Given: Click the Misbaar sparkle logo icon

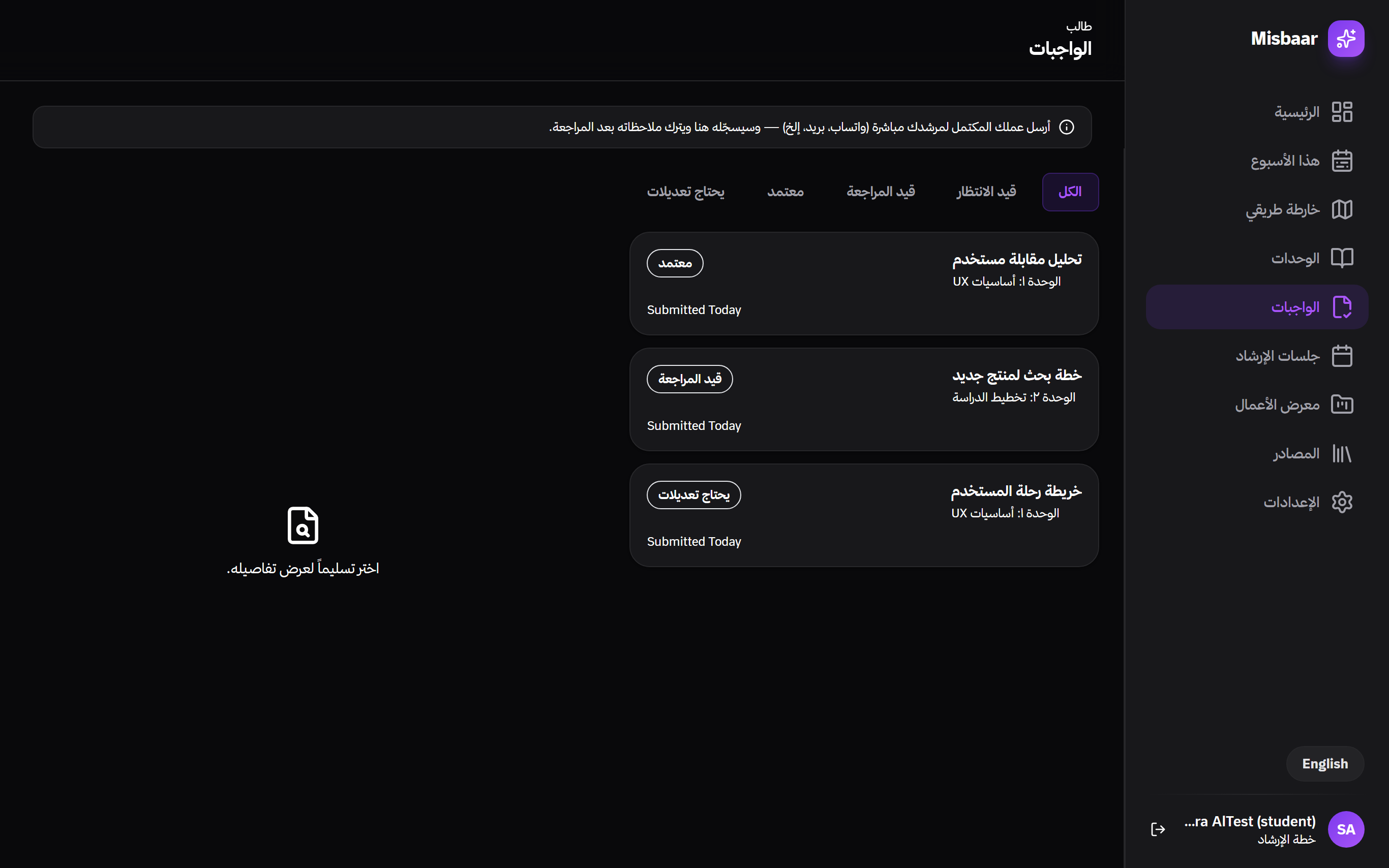Looking at the screenshot, I should point(1345,39).
